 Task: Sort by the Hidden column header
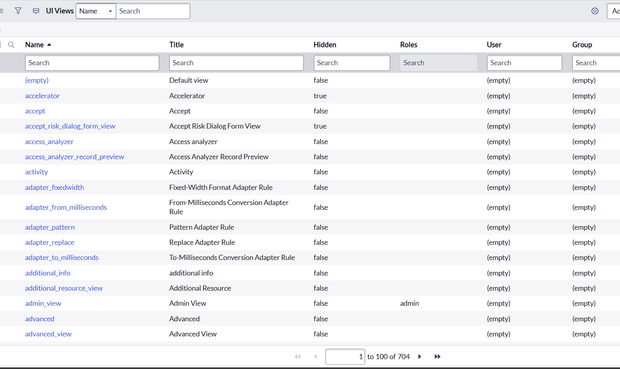[325, 45]
